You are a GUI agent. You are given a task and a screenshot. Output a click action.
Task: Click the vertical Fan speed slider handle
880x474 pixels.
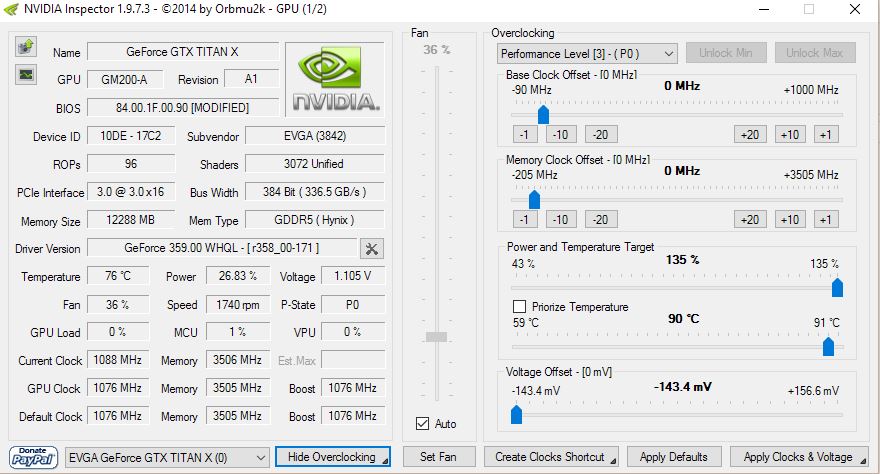pos(437,337)
